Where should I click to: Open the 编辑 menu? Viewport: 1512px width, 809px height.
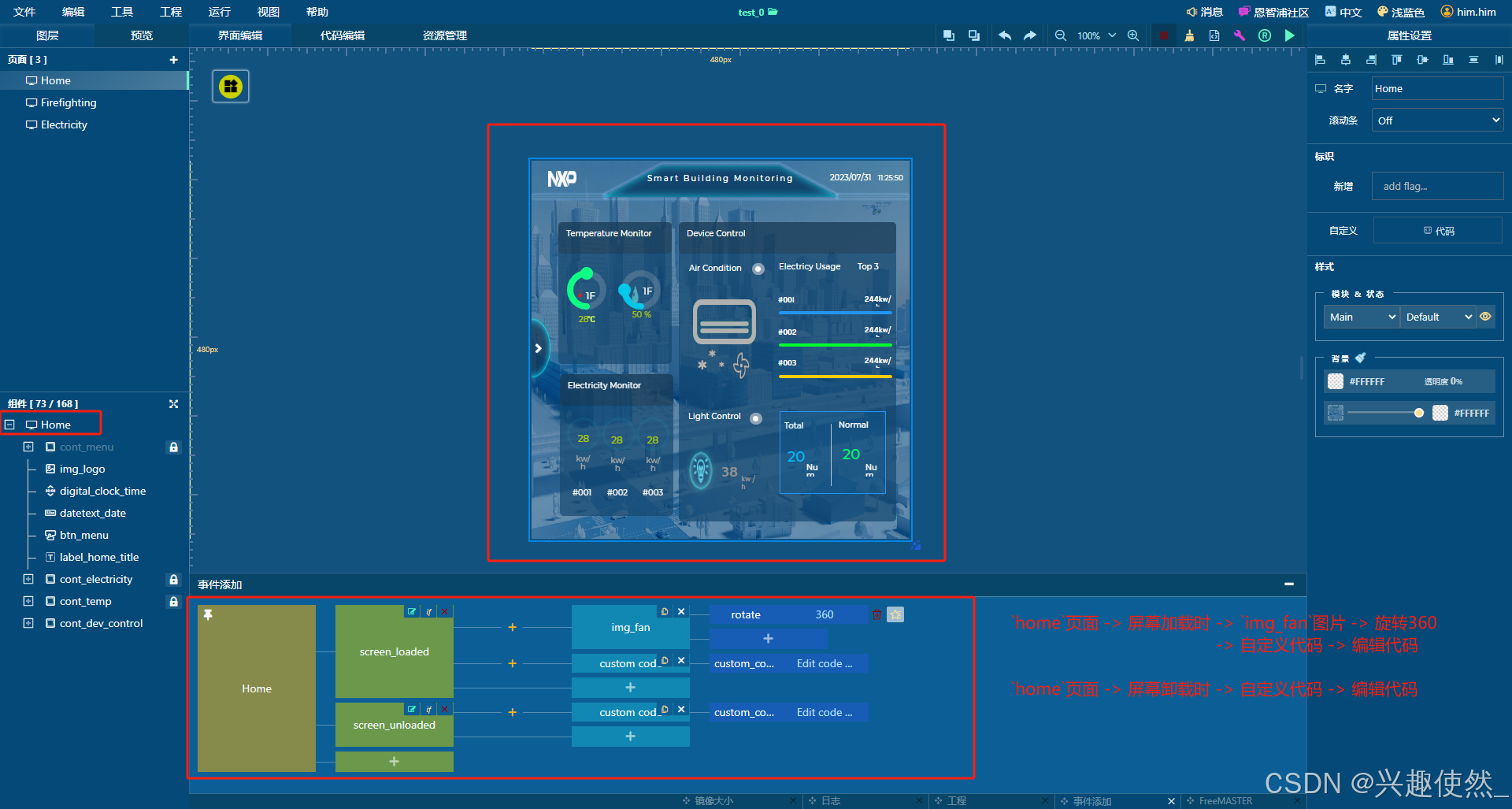73,12
